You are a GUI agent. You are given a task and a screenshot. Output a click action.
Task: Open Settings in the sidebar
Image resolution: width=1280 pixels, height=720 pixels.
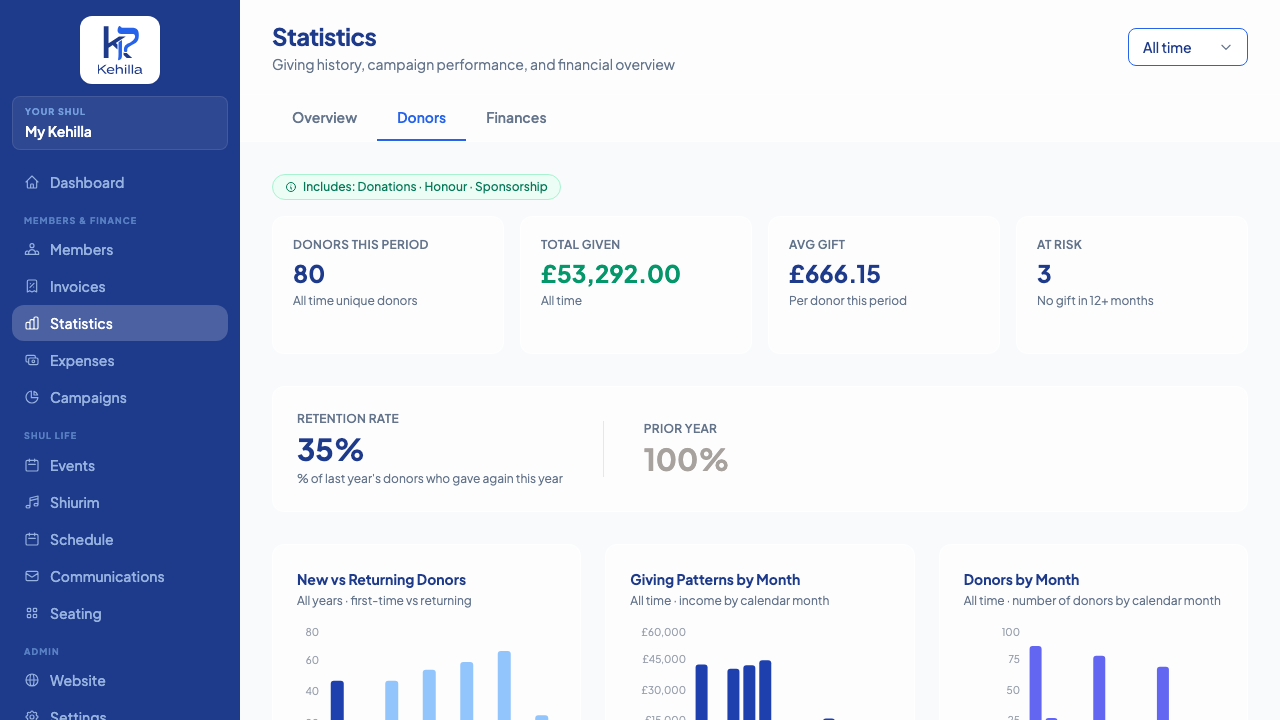[x=120, y=712]
